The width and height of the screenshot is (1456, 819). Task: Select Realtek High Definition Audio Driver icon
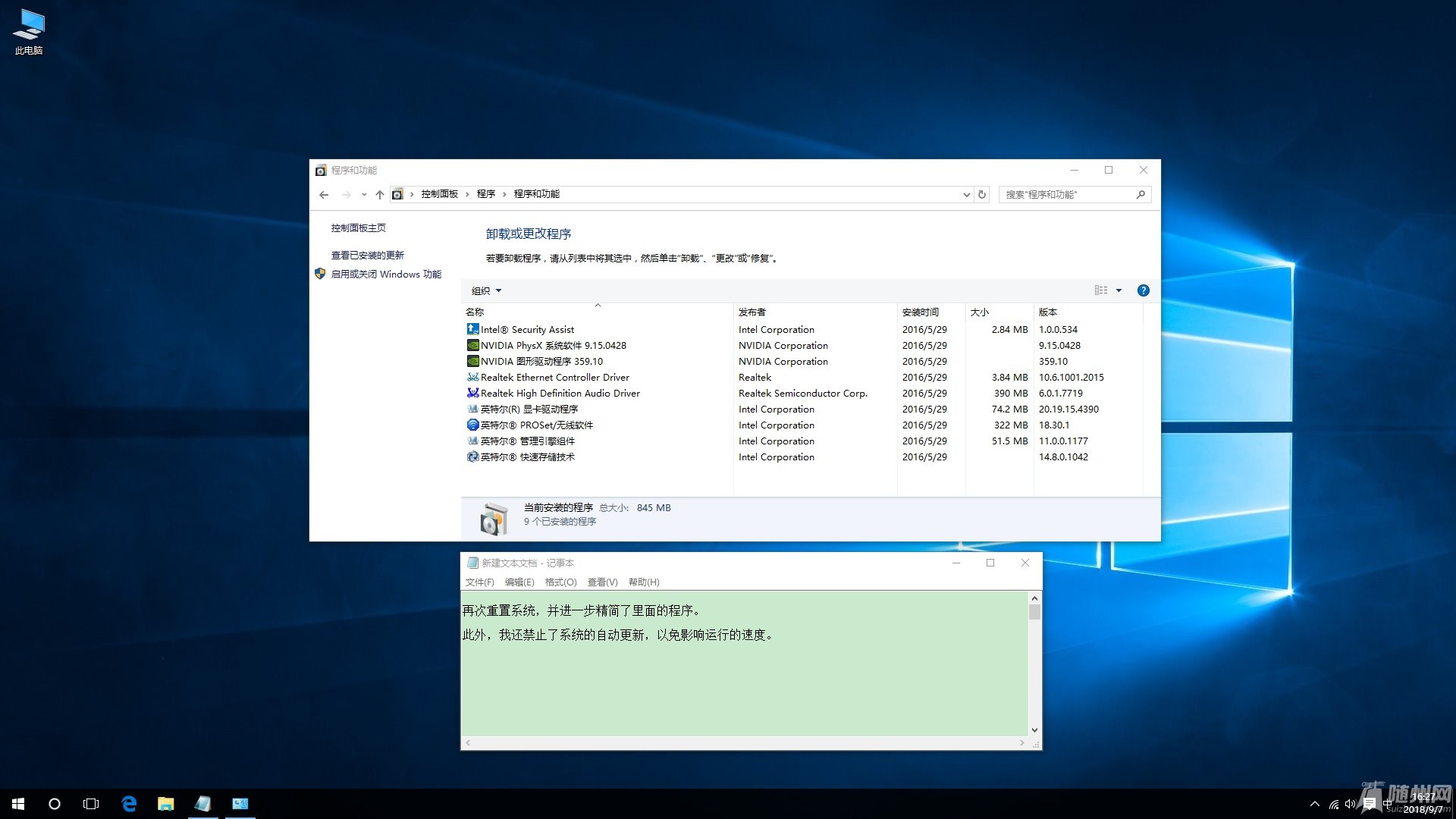point(472,393)
